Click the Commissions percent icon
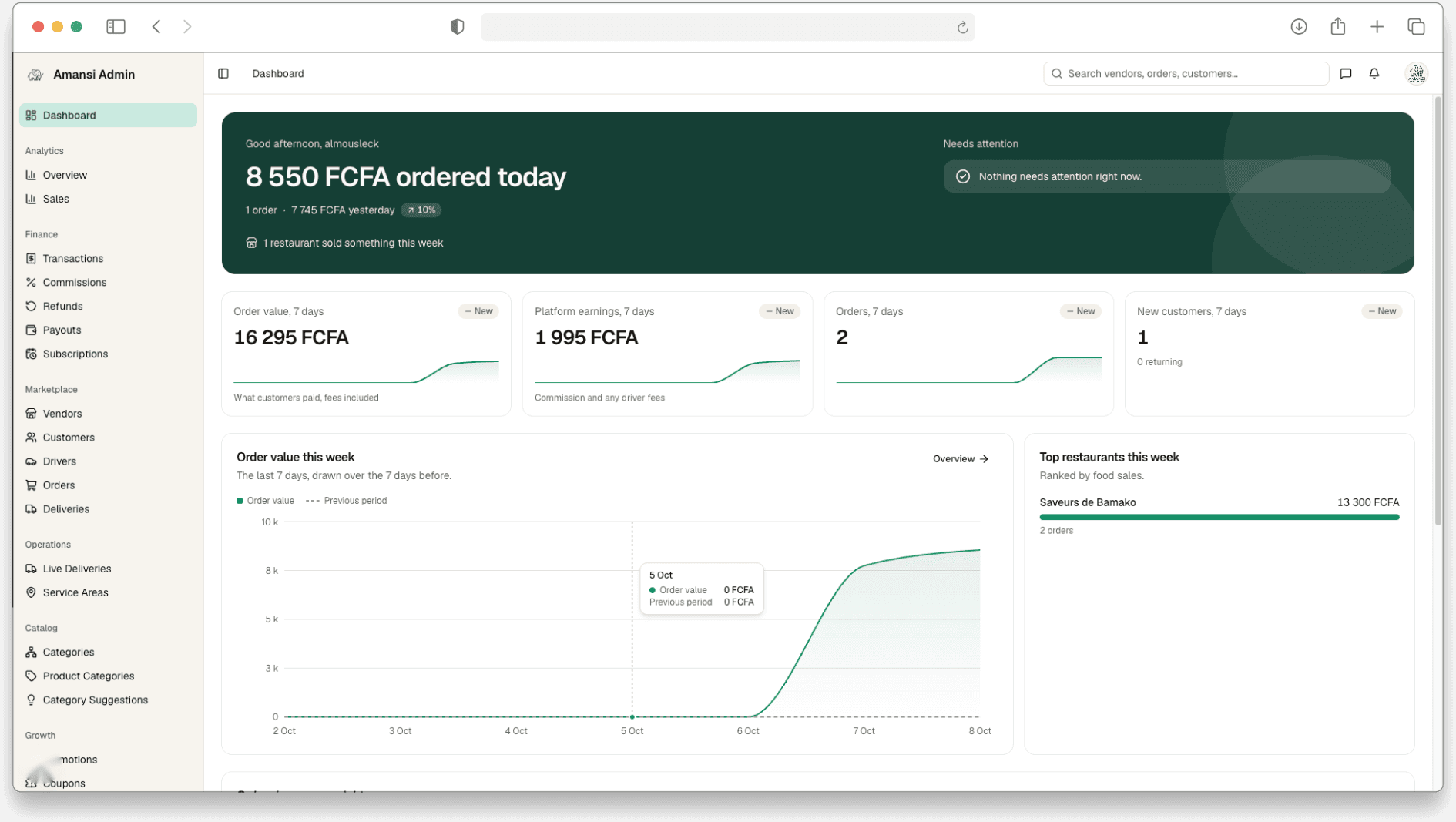The height and width of the screenshot is (822, 1456). pyautogui.click(x=31, y=283)
